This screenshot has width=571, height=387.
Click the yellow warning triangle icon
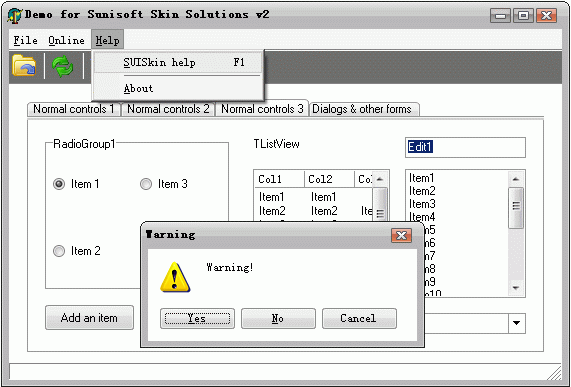coord(175,277)
